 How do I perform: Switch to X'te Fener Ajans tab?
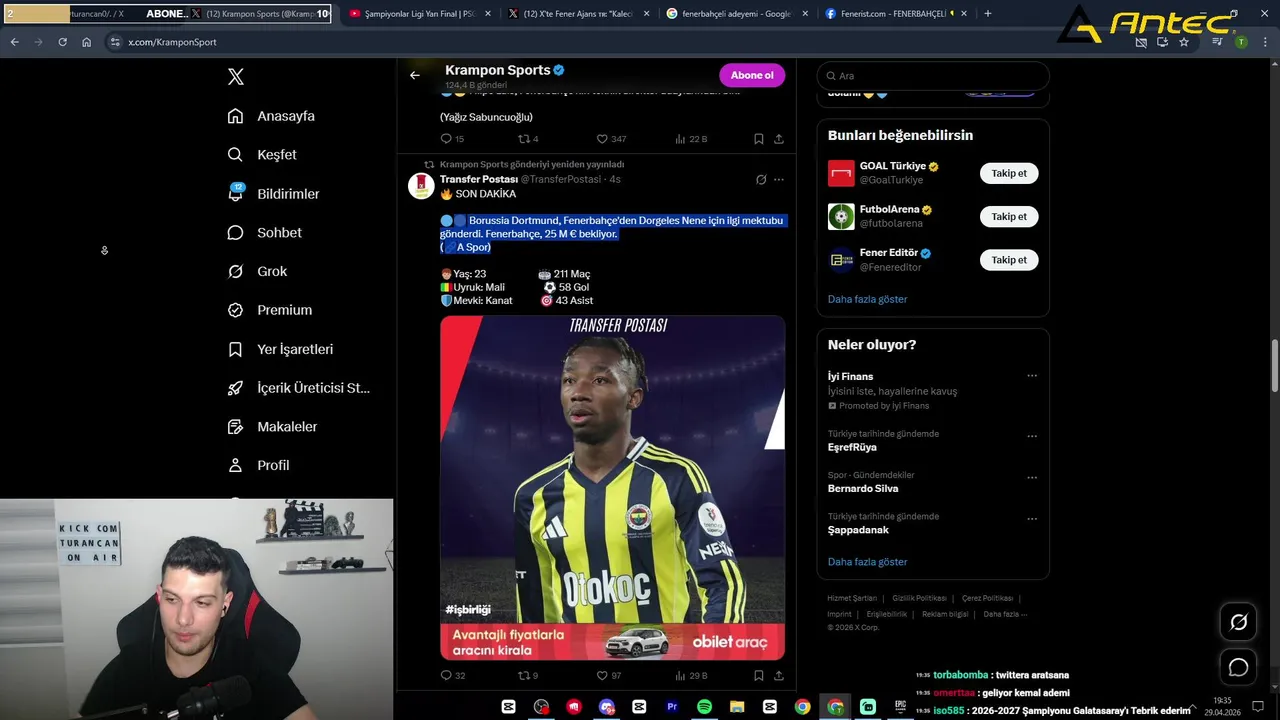pos(577,14)
